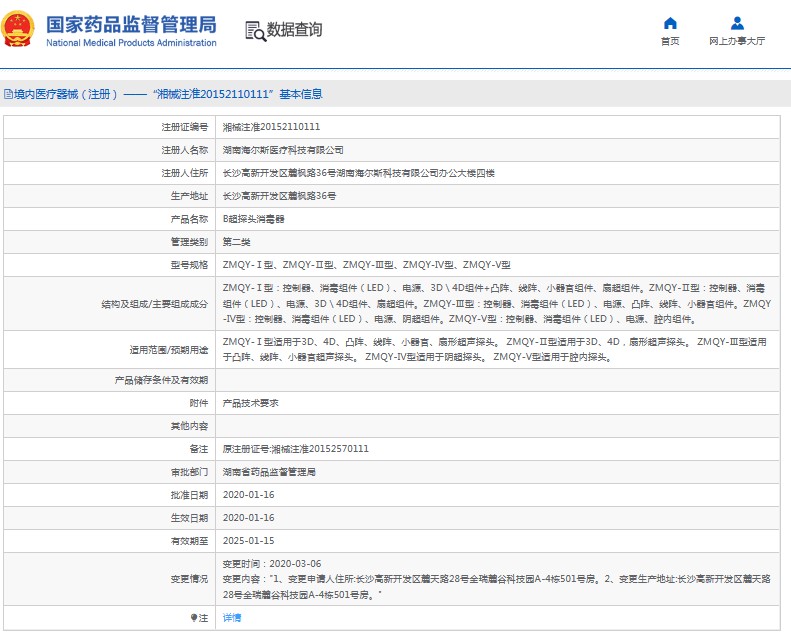This screenshot has height=636, width=791.
Task: Click the 数据查询 heading text
Action: coord(295,30)
